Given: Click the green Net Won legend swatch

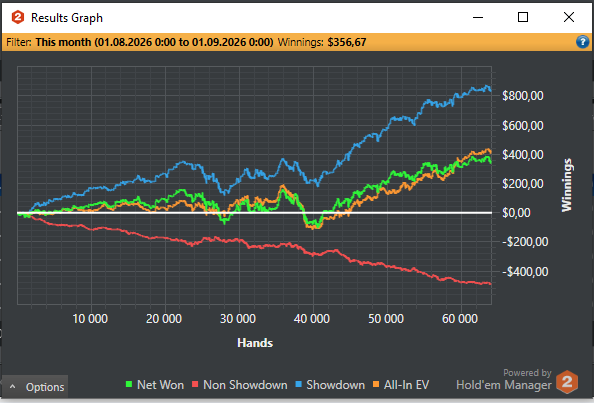Looking at the screenshot, I should pos(129,384).
